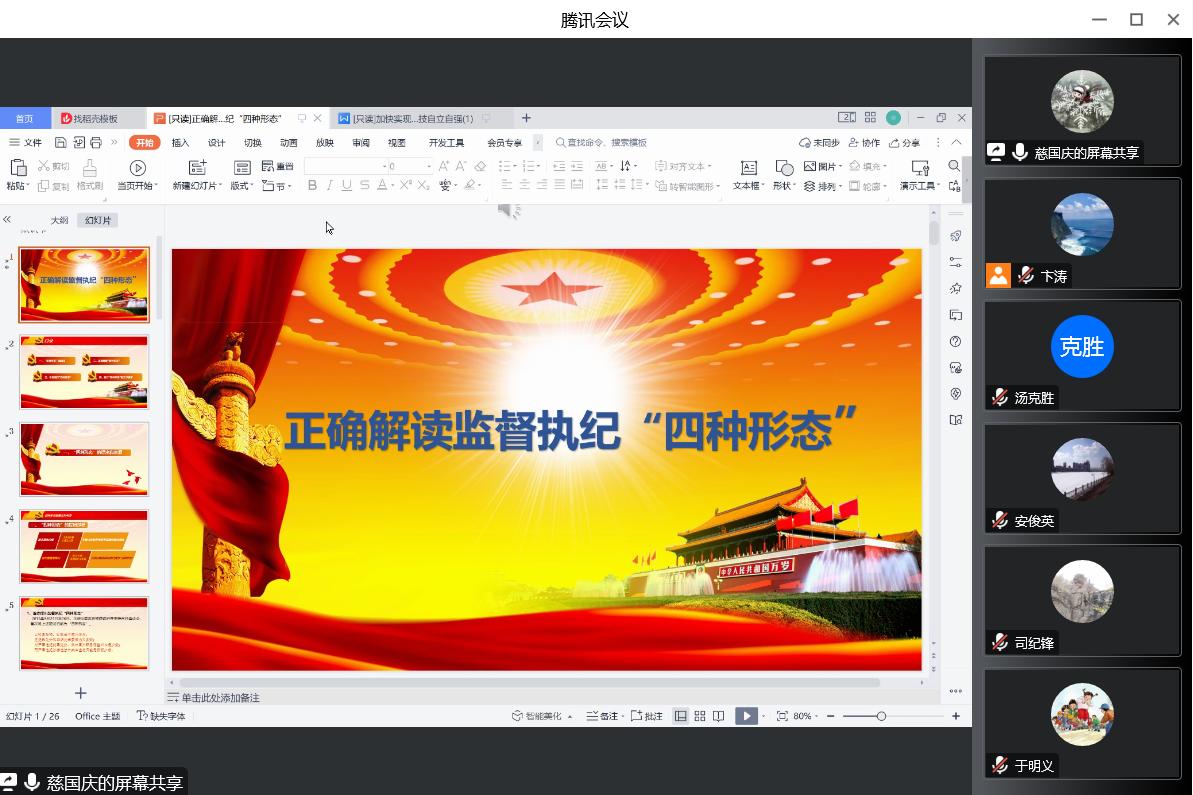This screenshot has height=795, width=1193.
Task: Open the 插入 insert ribbon tab
Action: tap(180, 143)
